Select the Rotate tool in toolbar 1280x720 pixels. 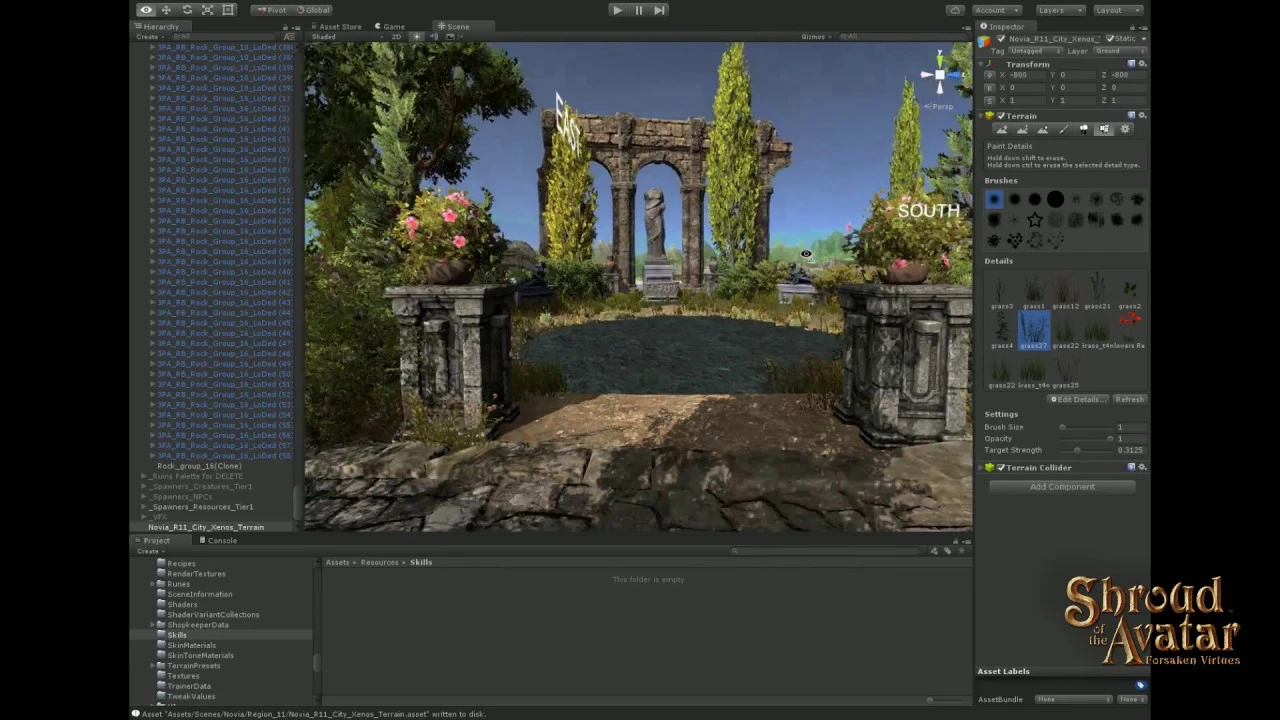(187, 10)
